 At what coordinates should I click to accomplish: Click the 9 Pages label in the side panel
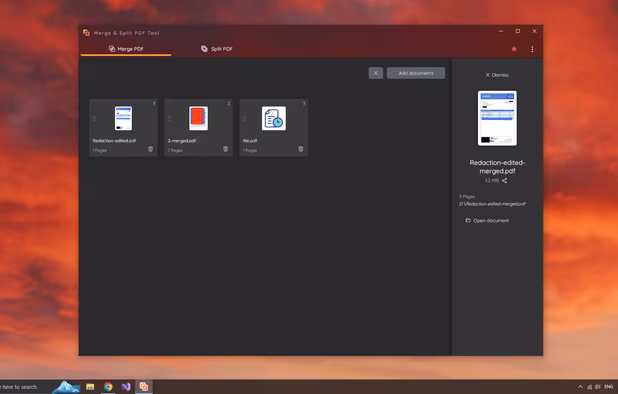click(467, 197)
